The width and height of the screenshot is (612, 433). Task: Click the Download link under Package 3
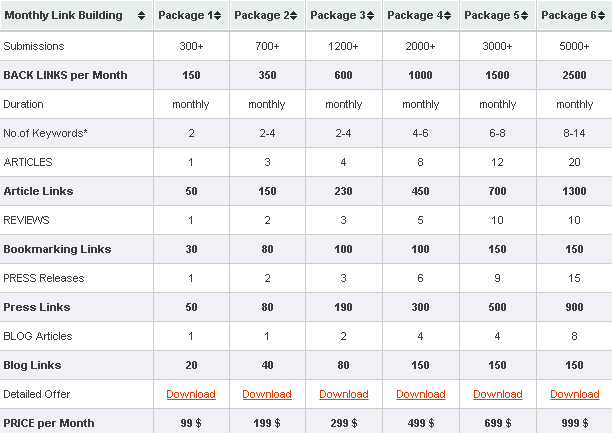pos(344,394)
